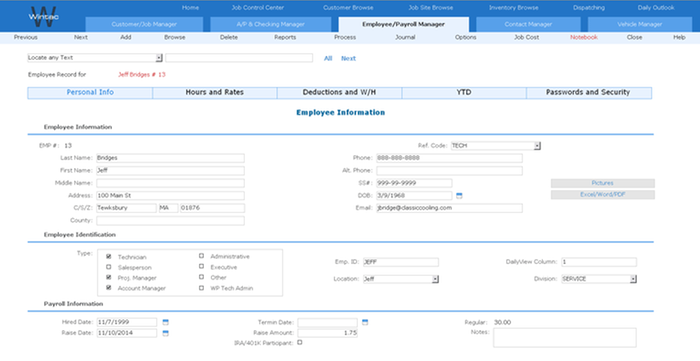The image size is (700, 361).
Task: Click the DailyView Column field
Action: tap(599, 262)
